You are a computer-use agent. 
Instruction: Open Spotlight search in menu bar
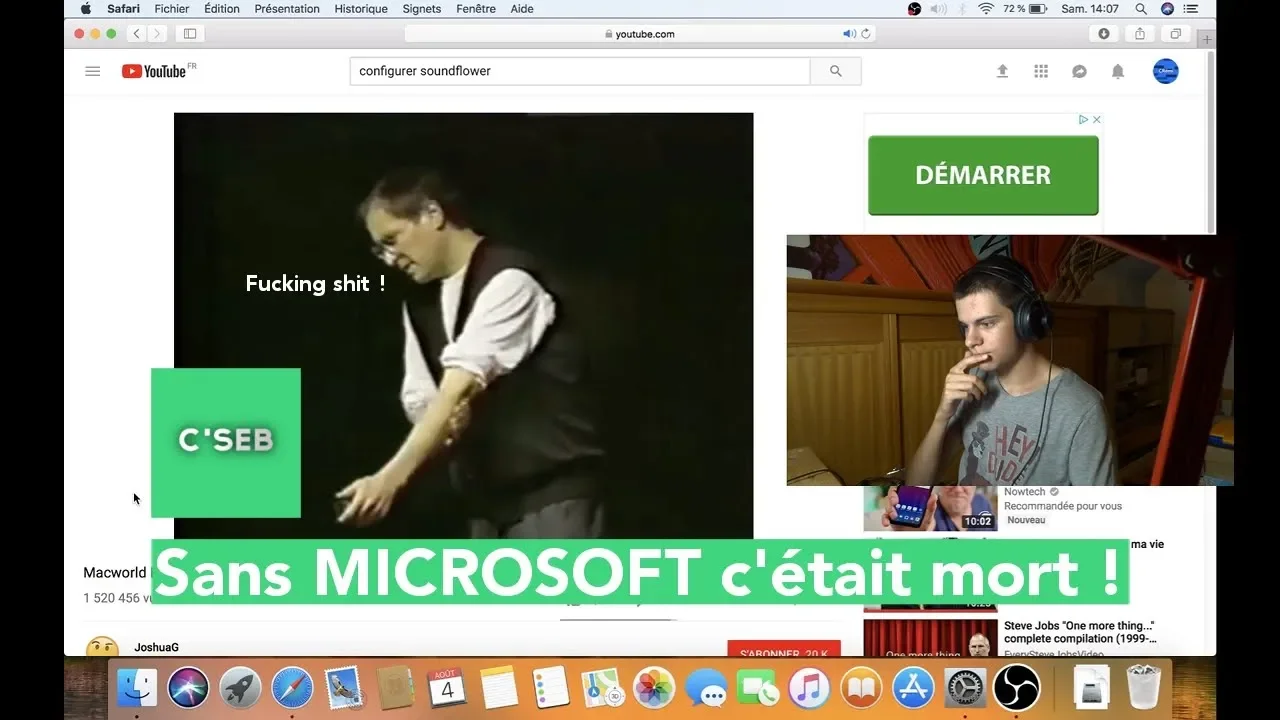pos(1141,9)
